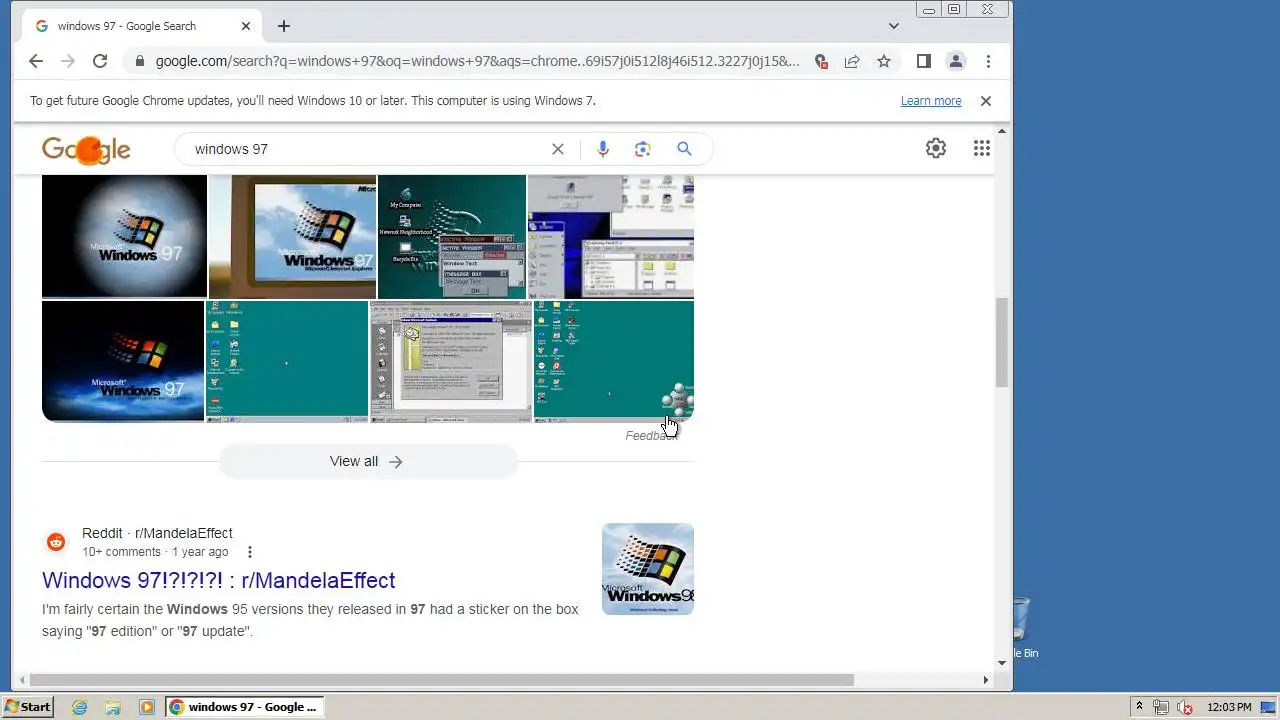Viewport: 1280px width, 720px height.
Task: Click the View all images button
Action: (x=367, y=461)
